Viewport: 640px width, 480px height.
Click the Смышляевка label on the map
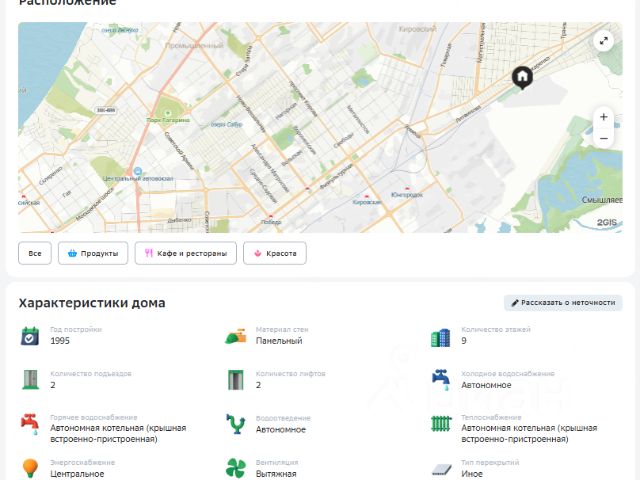(602, 200)
